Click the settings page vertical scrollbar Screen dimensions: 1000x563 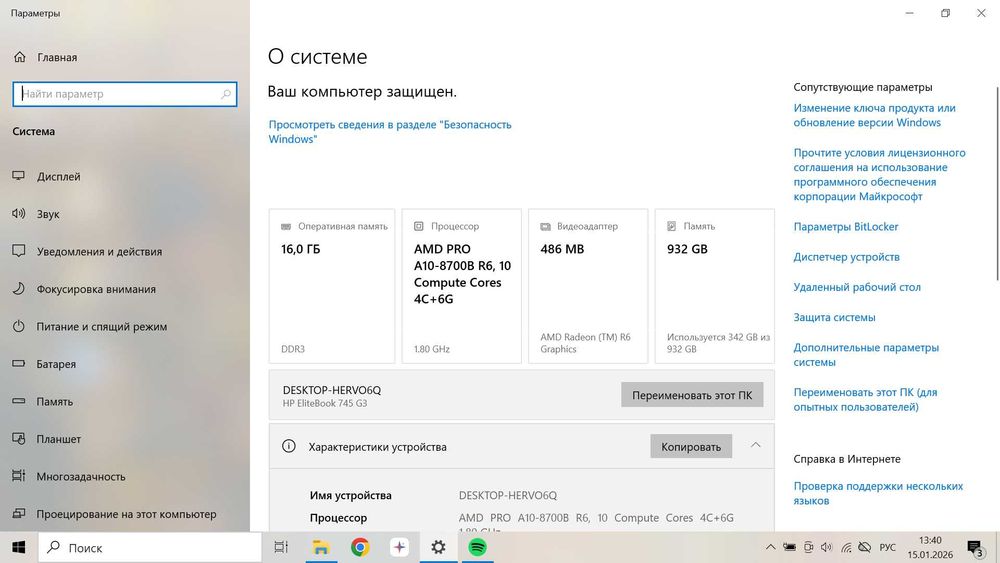(x=996, y=184)
